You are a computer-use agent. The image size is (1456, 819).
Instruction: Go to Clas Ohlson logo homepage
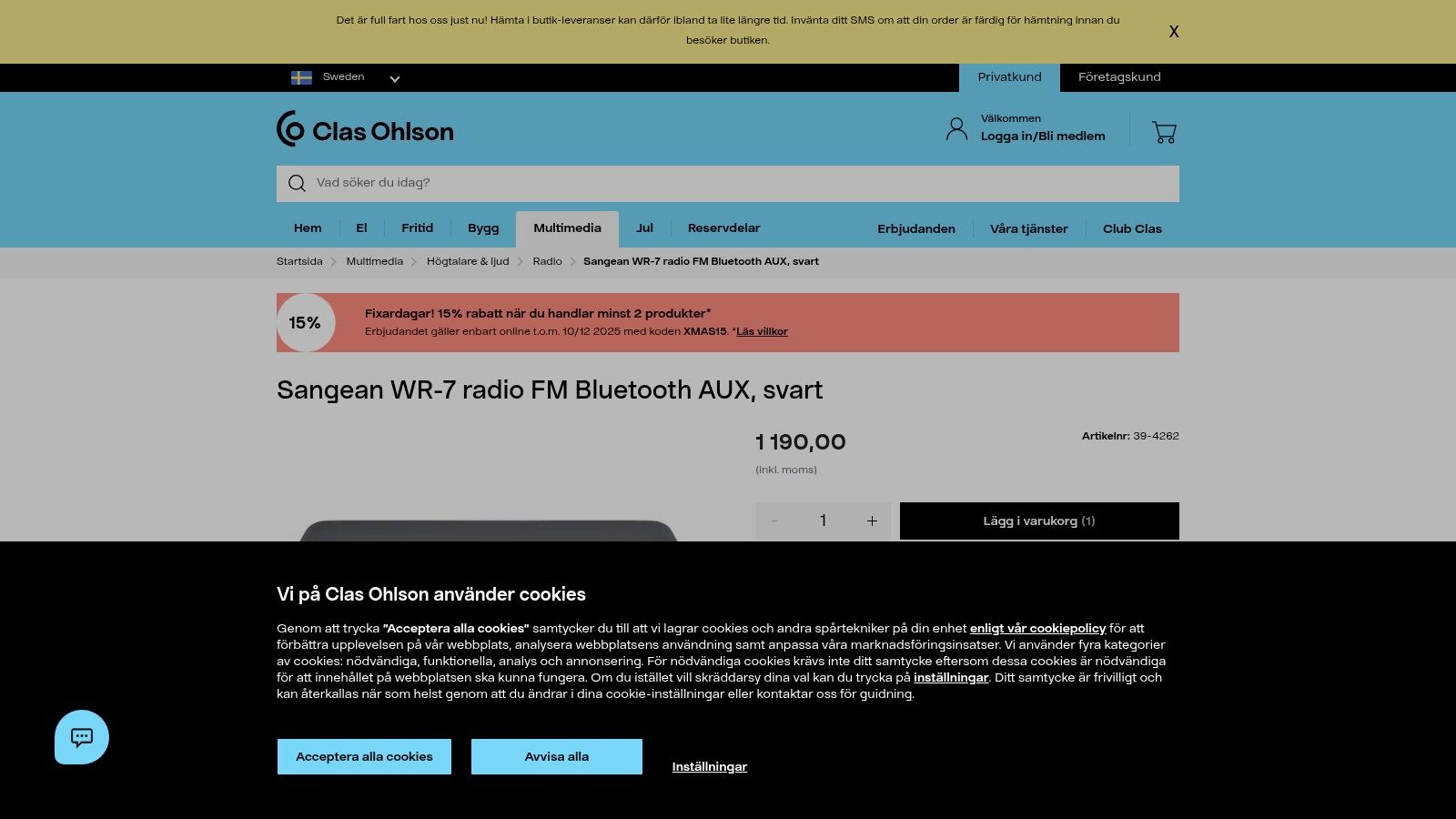[x=365, y=130]
